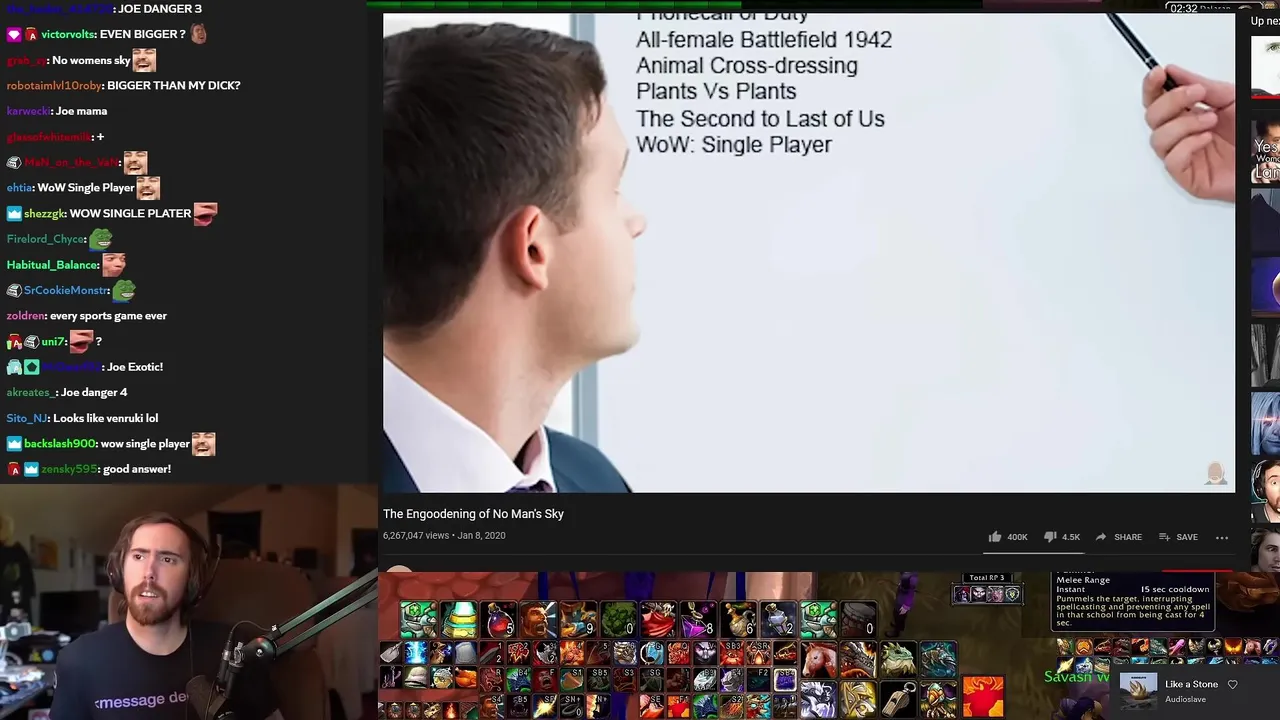Click the username zensky595 in chat
Image resolution: width=1280 pixels, height=720 pixels.
(x=69, y=469)
